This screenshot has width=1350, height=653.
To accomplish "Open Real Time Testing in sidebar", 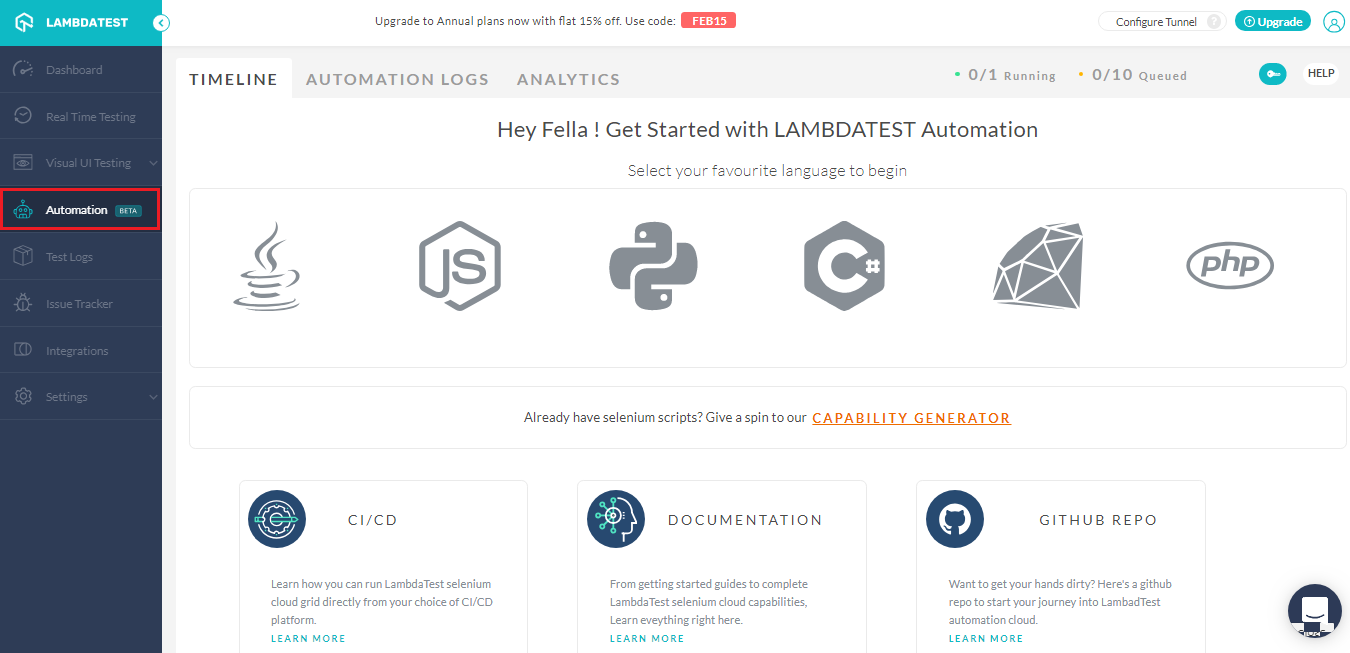I will (90, 117).
